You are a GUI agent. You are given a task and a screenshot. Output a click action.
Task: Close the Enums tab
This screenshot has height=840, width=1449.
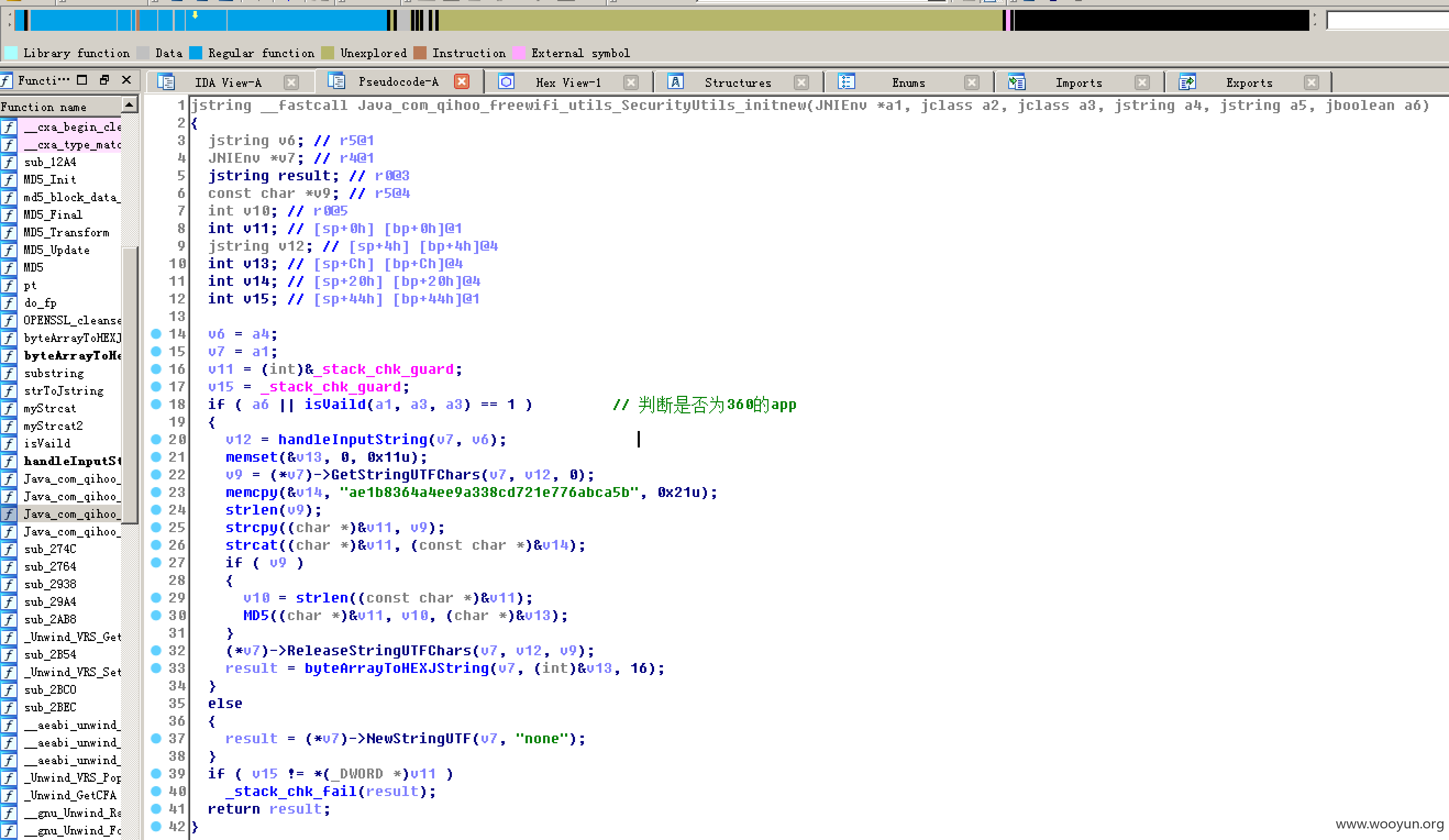972,82
